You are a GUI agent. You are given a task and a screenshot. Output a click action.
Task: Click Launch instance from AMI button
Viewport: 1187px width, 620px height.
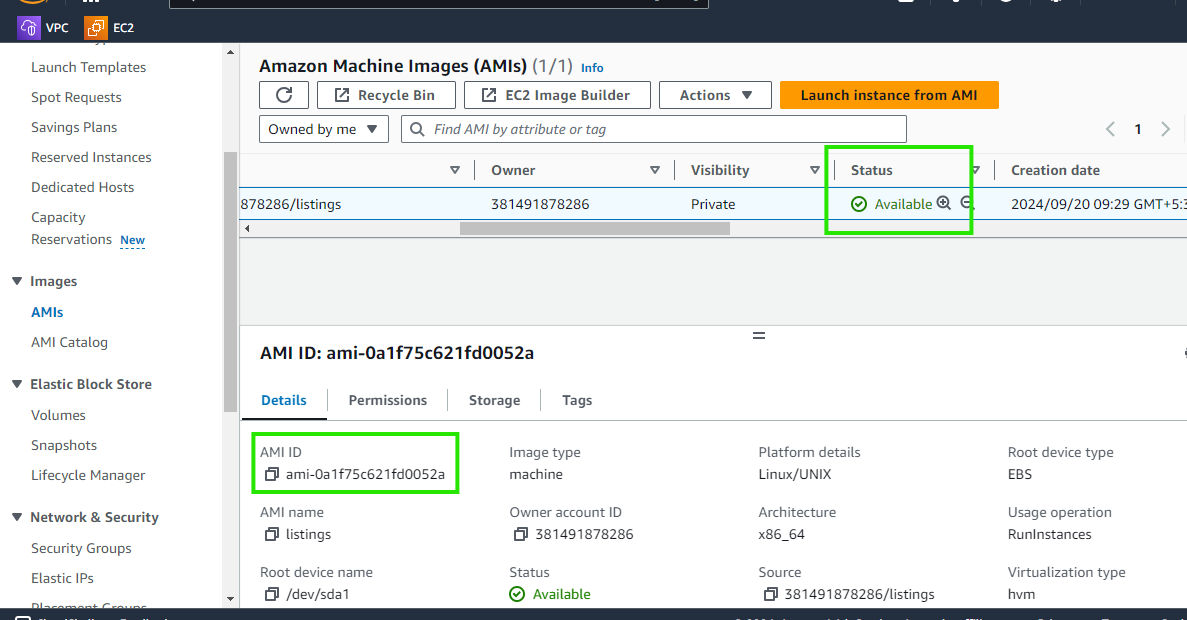[x=889, y=95]
